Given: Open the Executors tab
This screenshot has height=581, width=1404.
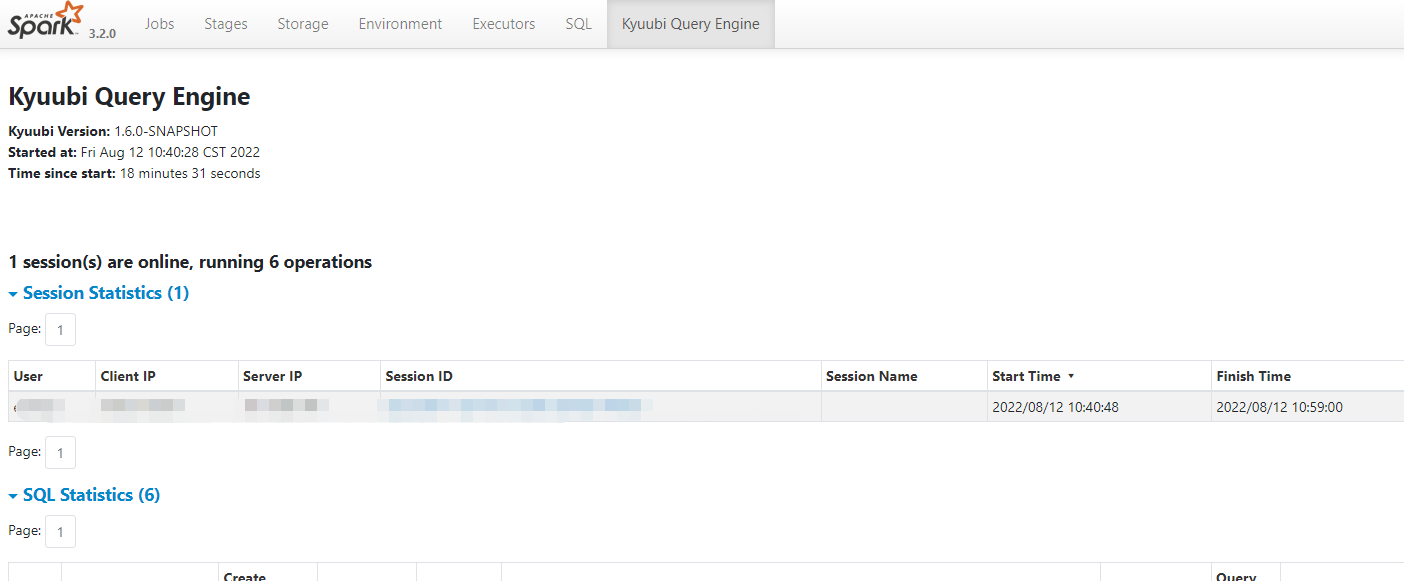Looking at the screenshot, I should click(504, 24).
